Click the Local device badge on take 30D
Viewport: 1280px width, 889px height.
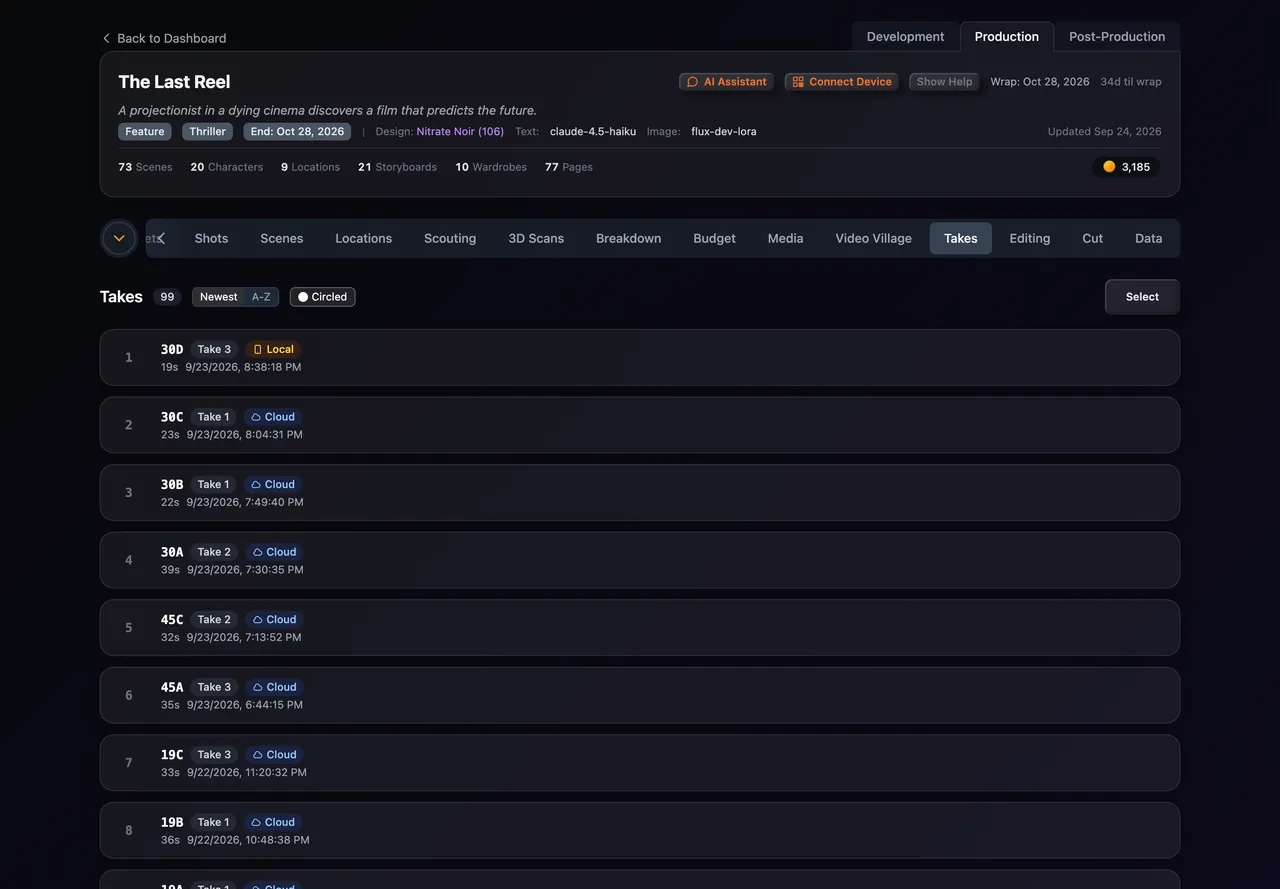click(x=273, y=349)
